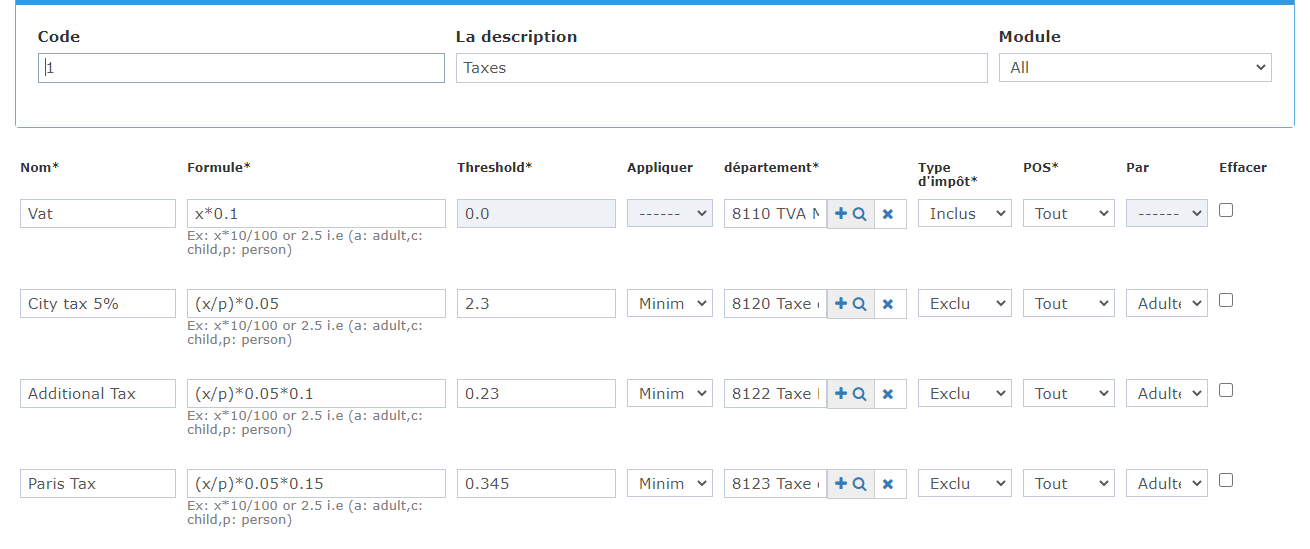Tick the Effacer checkbox for City tax 5%
The height and width of the screenshot is (549, 1310).
[x=1226, y=300]
